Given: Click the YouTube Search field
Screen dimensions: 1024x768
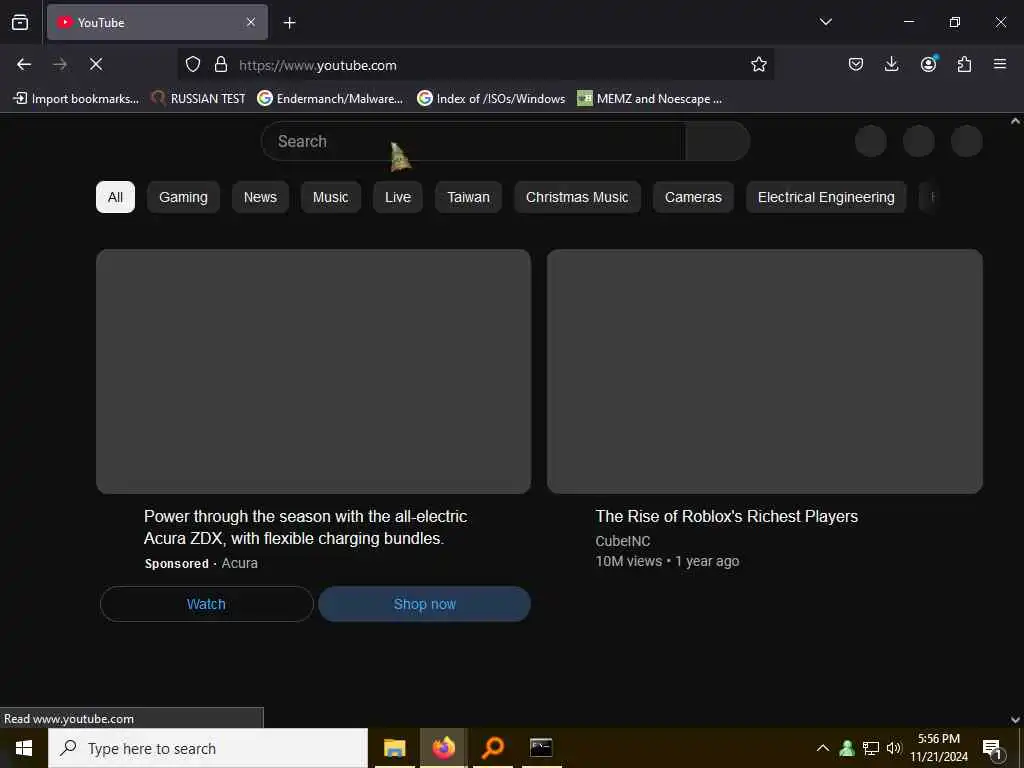Looking at the screenshot, I should pos(473,141).
